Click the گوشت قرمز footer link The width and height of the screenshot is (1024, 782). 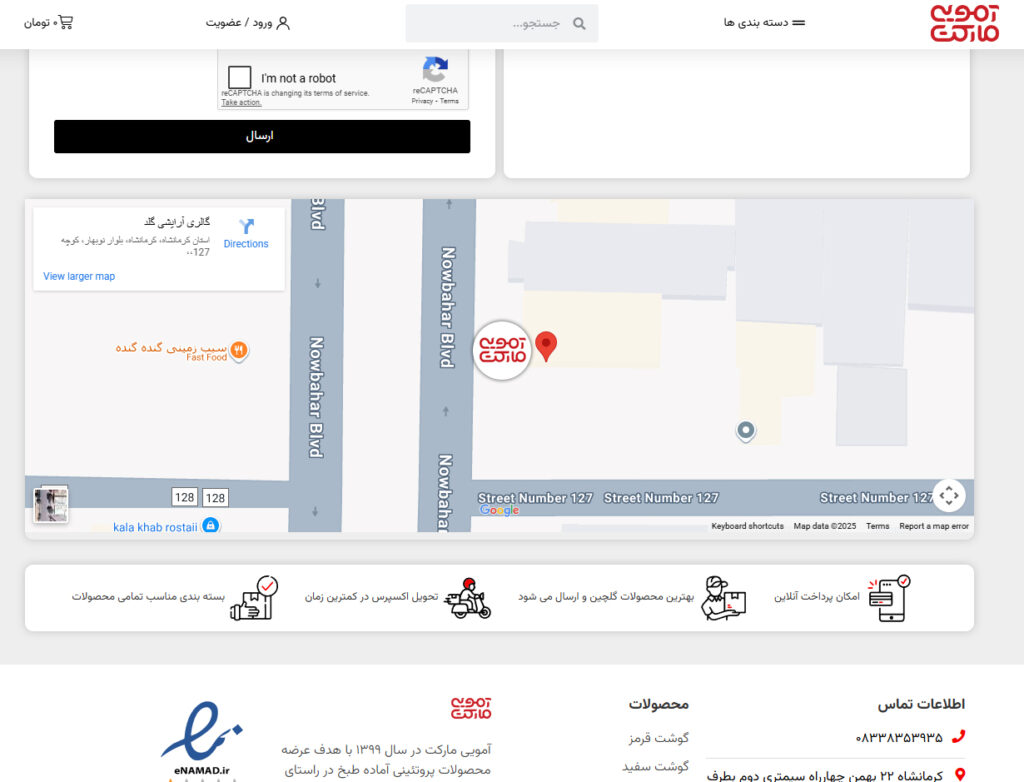click(658, 738)
